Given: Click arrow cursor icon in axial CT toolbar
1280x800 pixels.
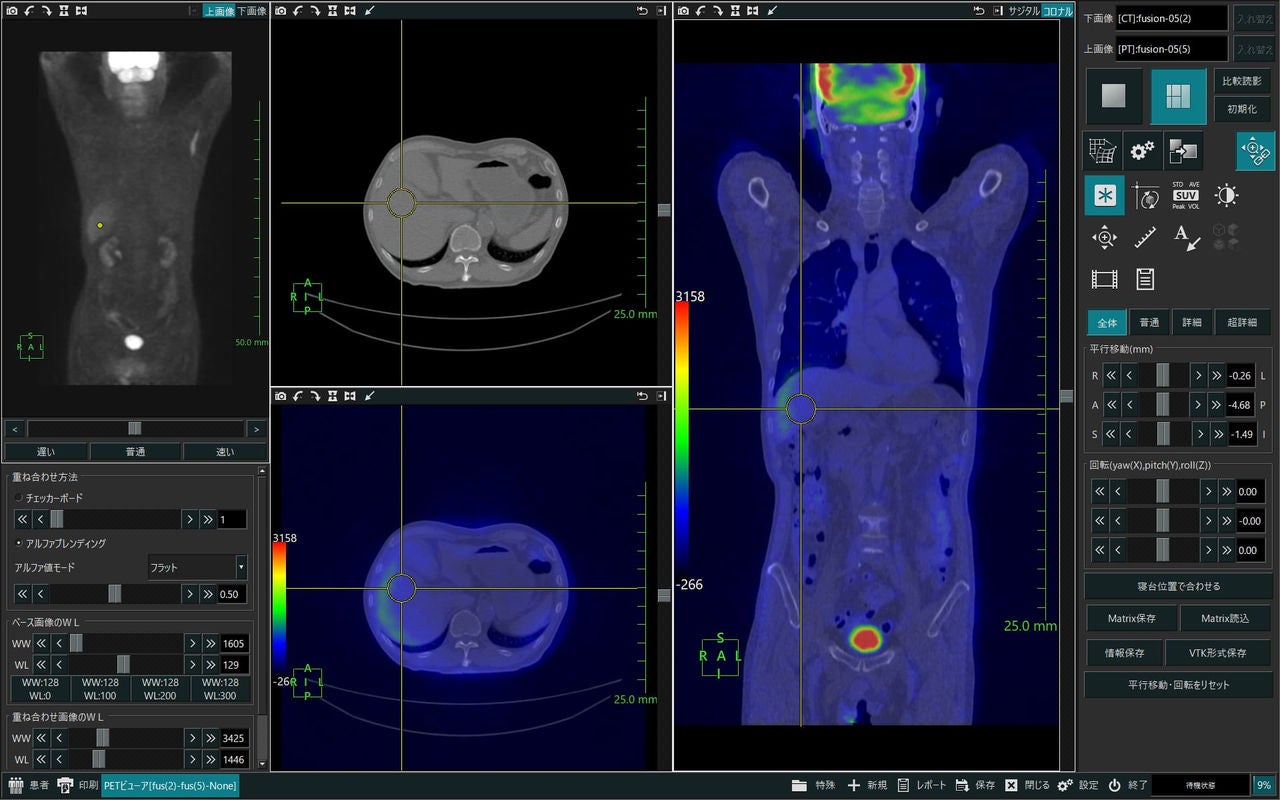Looking at the screenshot, I should (x=370, y=10).
